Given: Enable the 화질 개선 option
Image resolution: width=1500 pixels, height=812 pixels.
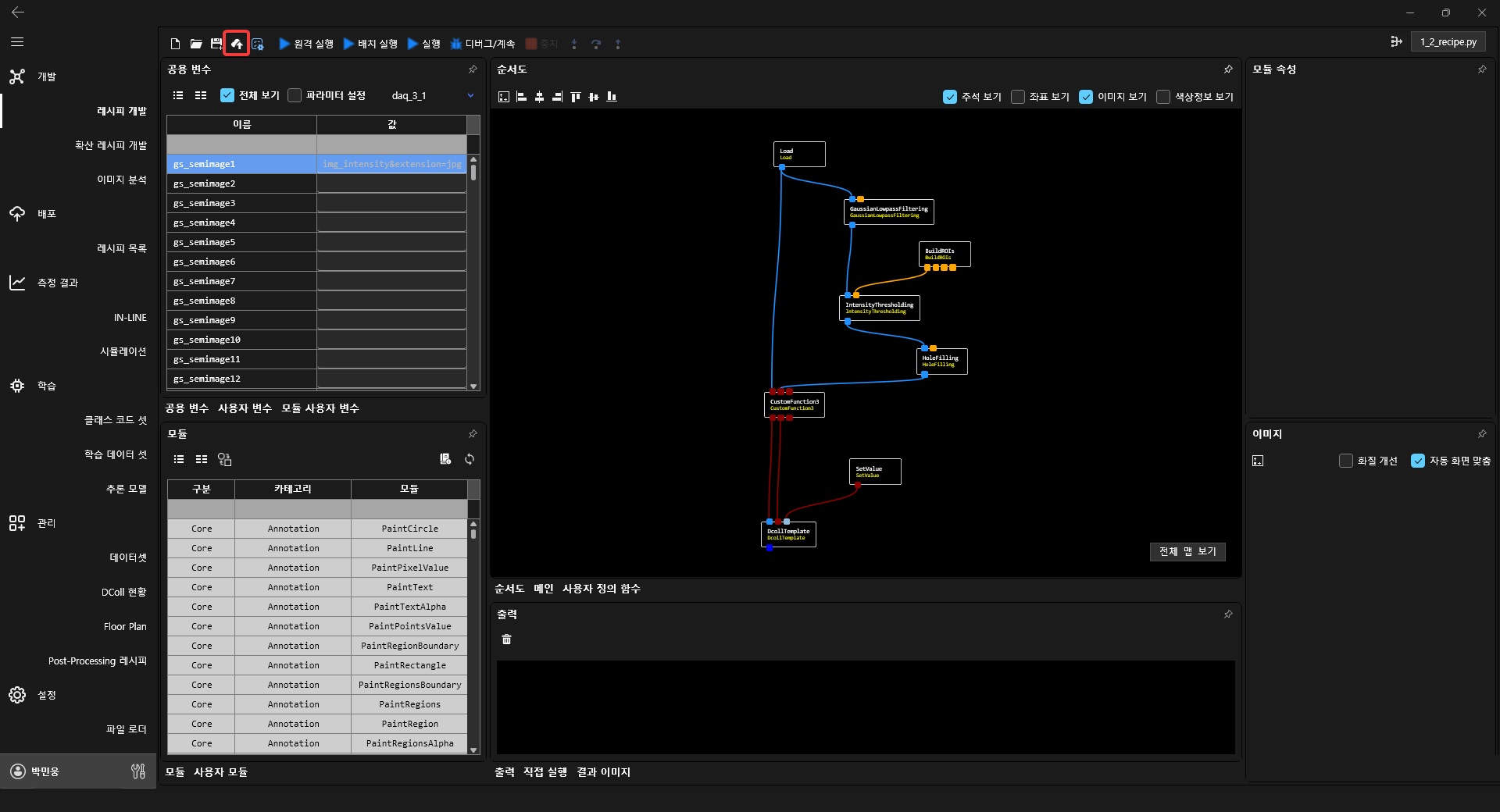Looking at the screenshot, I should pos(1346,461).
